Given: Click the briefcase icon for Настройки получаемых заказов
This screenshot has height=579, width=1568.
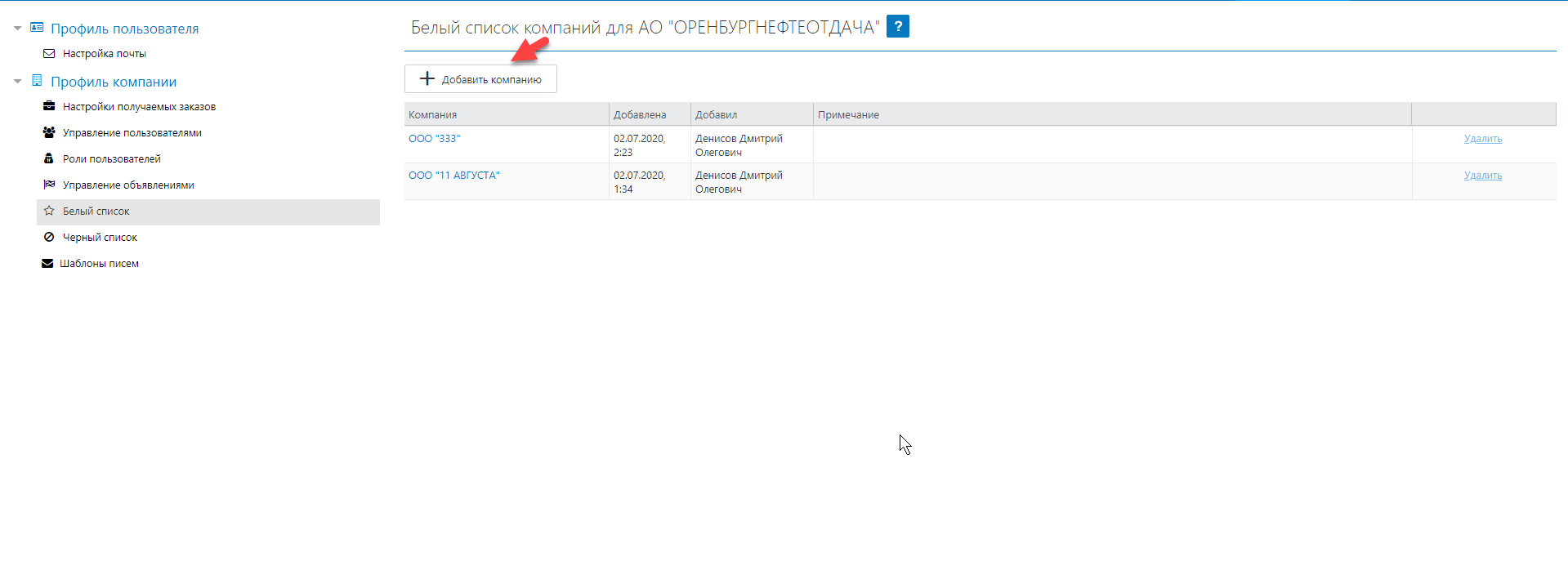Looking at the screenshot, I should [x=49, y=106].
